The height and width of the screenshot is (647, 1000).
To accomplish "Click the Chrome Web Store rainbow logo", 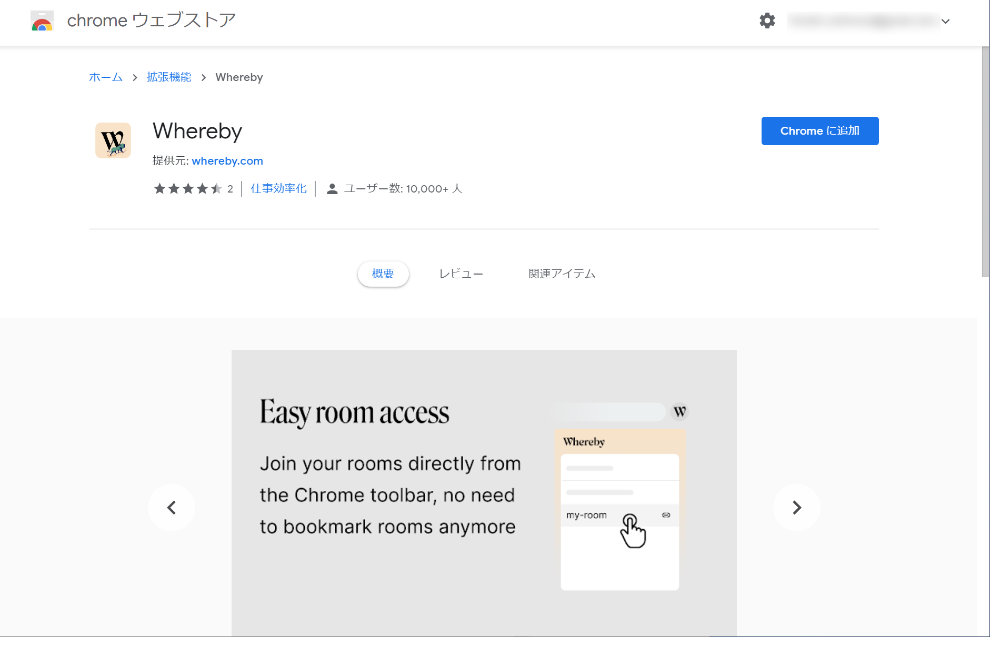I will pyautogui.click(x=42, y=21).
